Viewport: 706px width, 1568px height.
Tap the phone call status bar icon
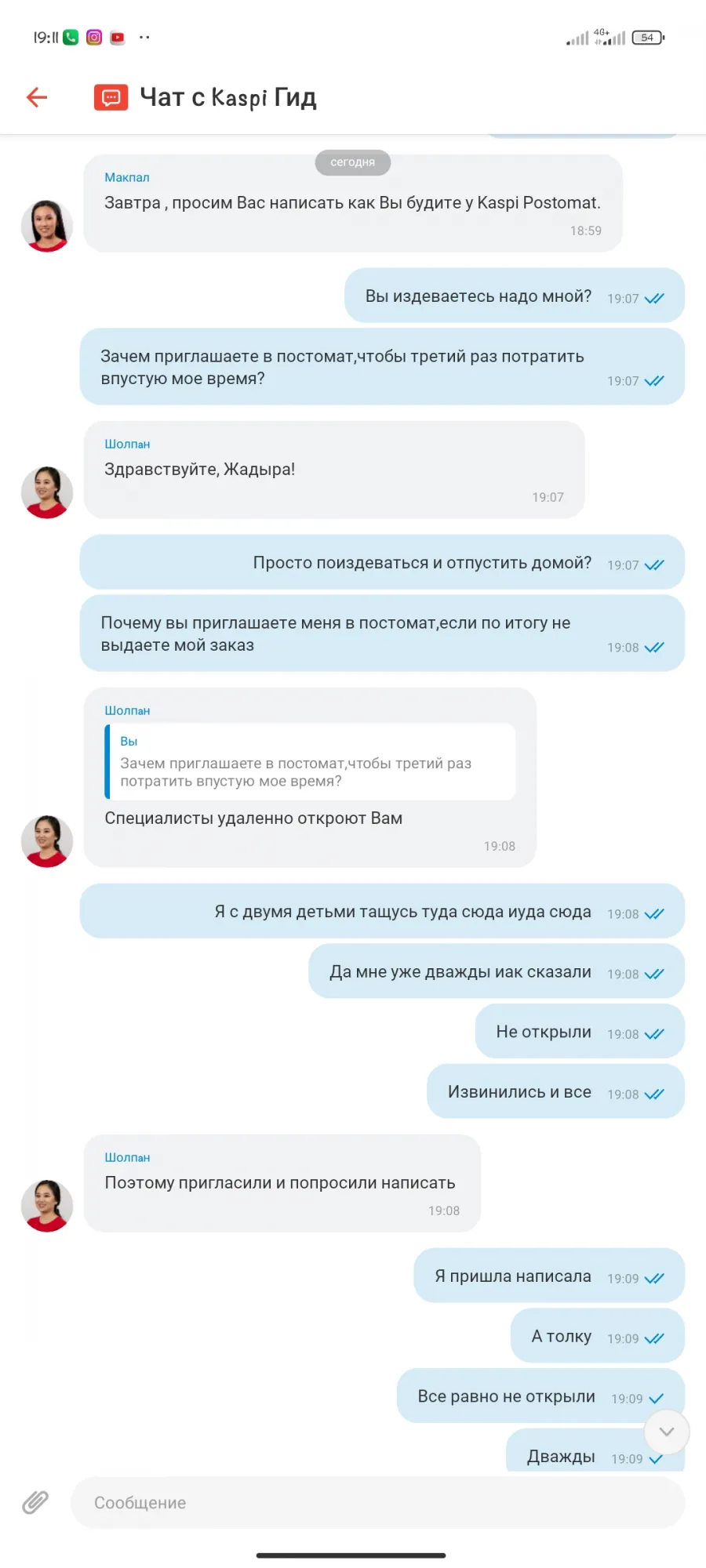point(71,37)
